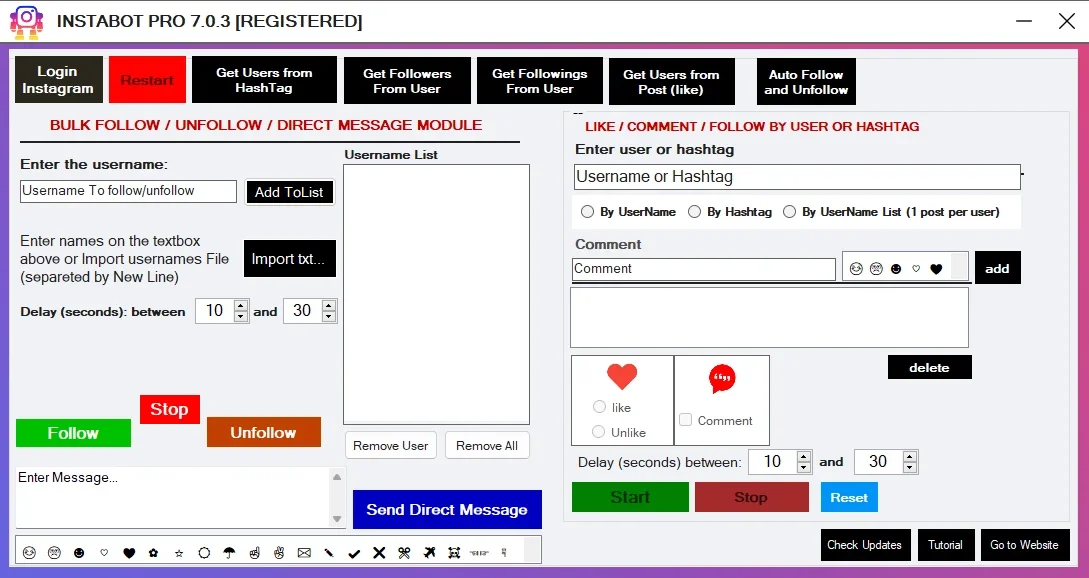The image size is (1089, 578).
Task: Click the blue Reset button
Action: (x=849, y=497)
